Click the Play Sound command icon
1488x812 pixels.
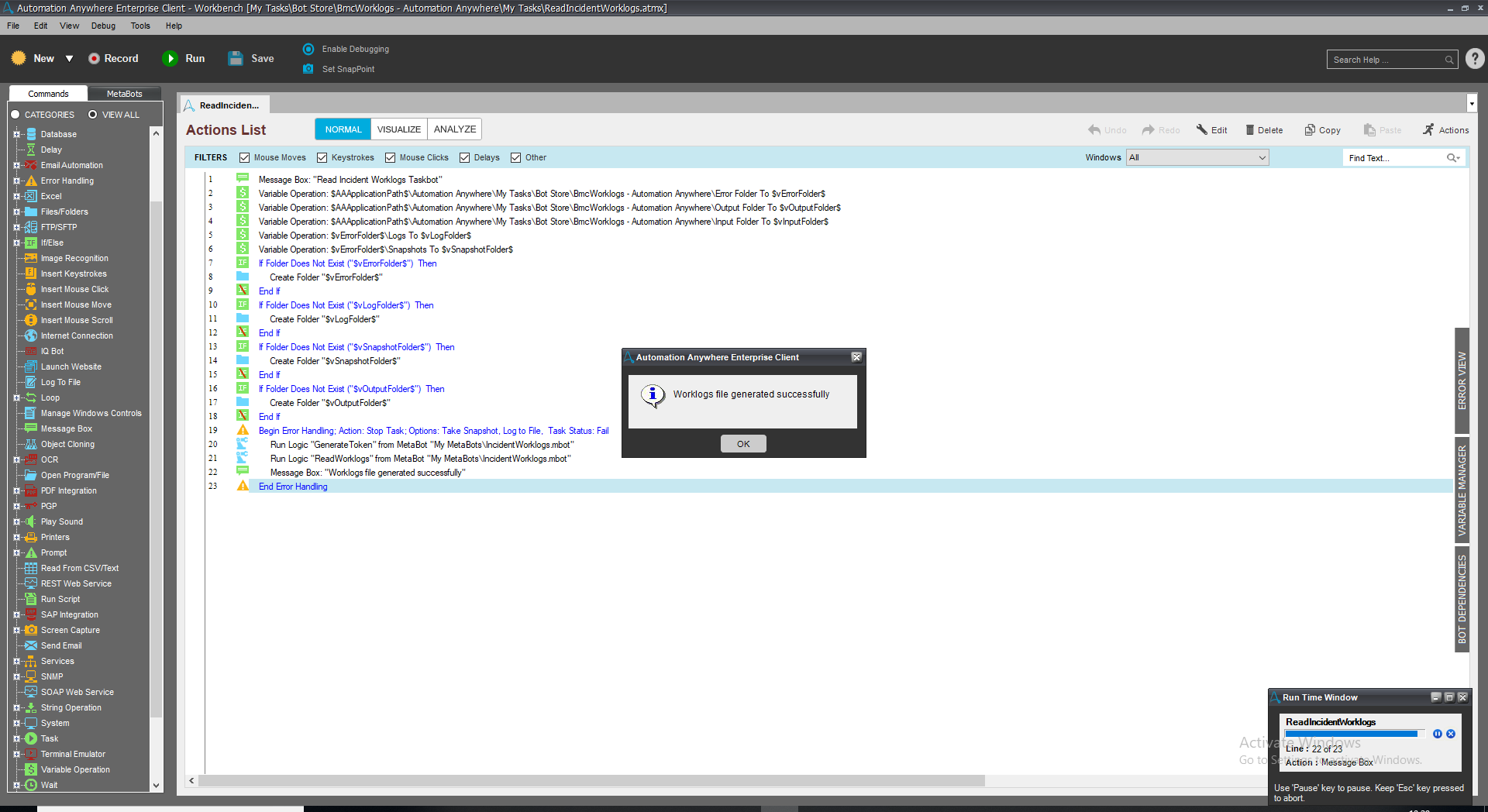click(31, 521)
